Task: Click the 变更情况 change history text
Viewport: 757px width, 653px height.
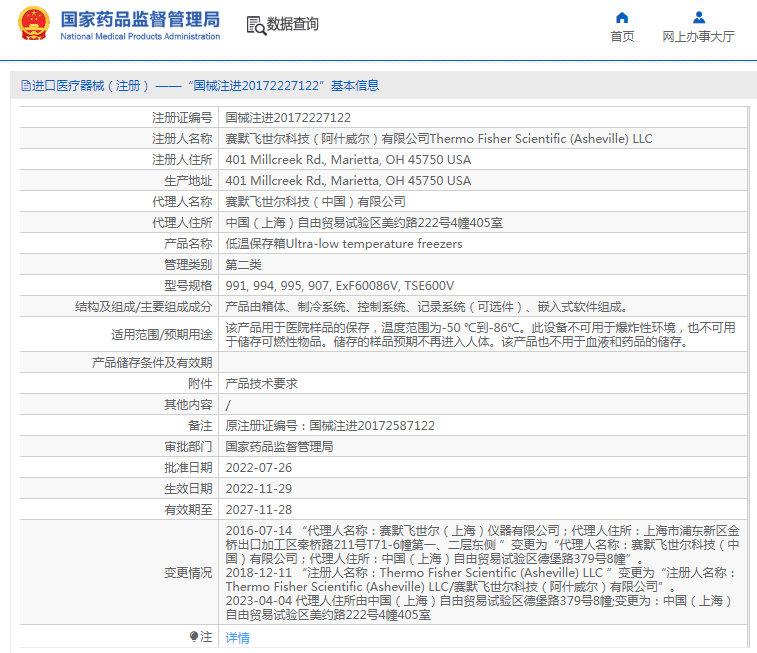Action: [188, 572]
